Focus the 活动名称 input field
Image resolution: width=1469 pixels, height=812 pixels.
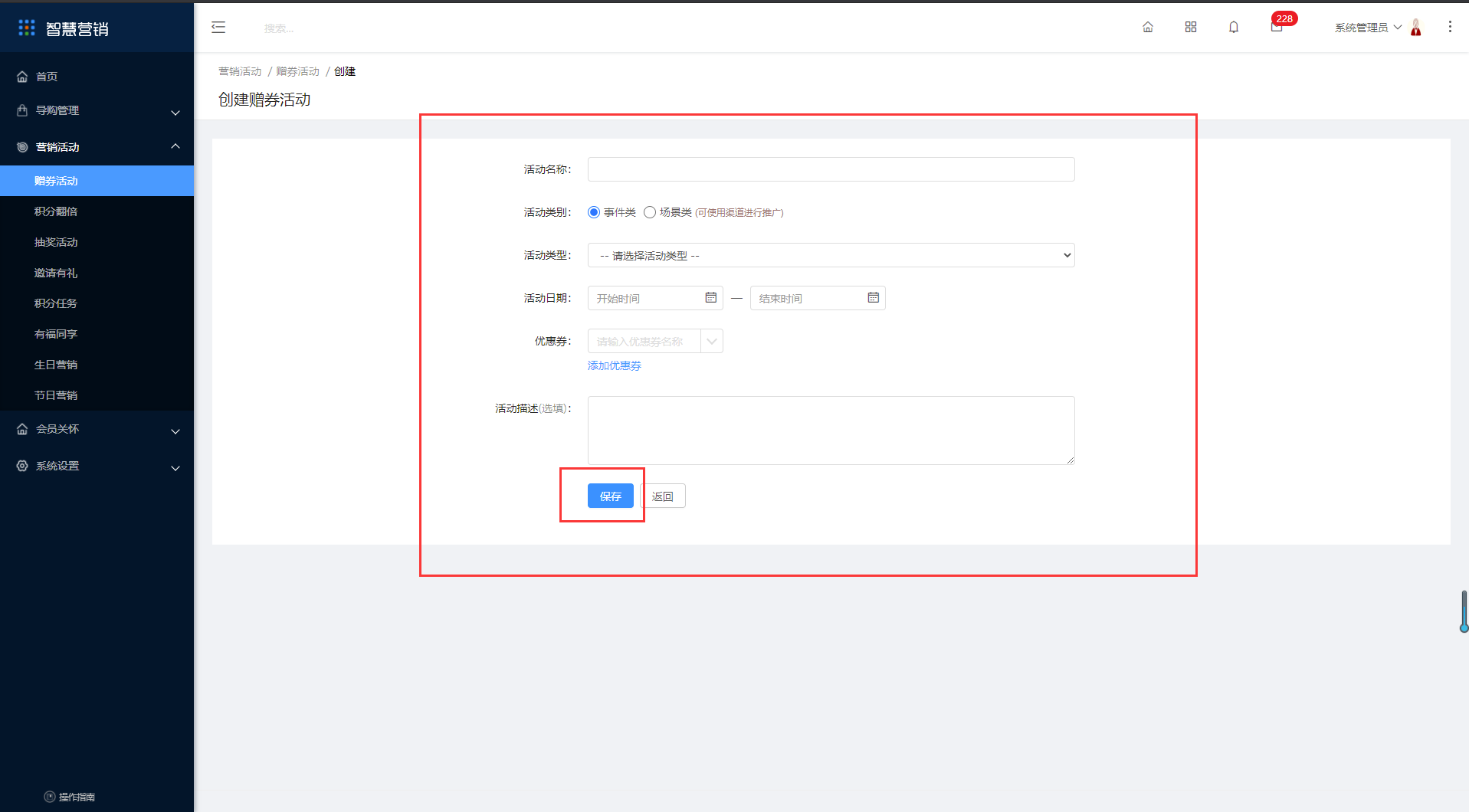coord(831,169)
